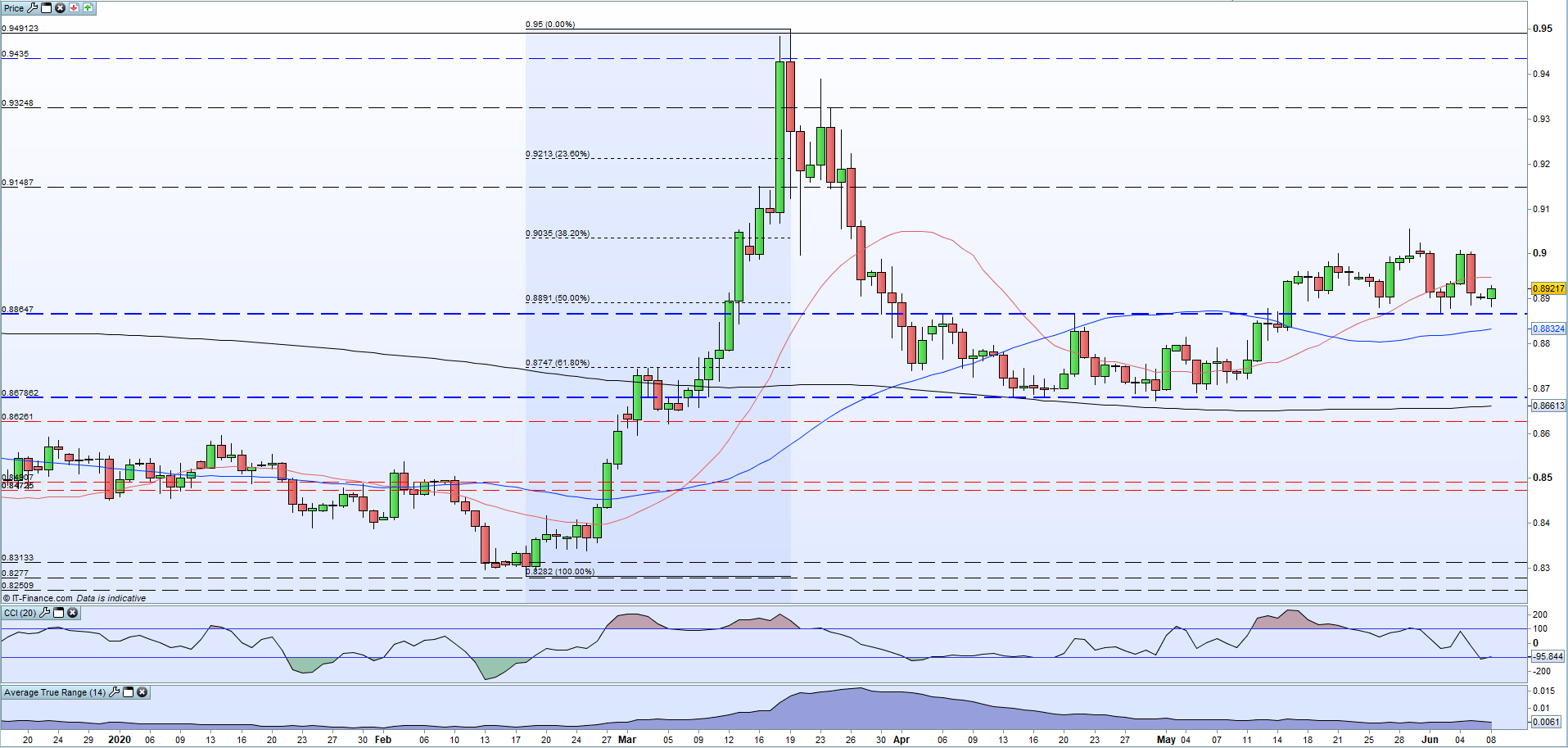Click the Mar label on time axis
1568x748 pixels.
pyautogui.click(x=627, y=740)
